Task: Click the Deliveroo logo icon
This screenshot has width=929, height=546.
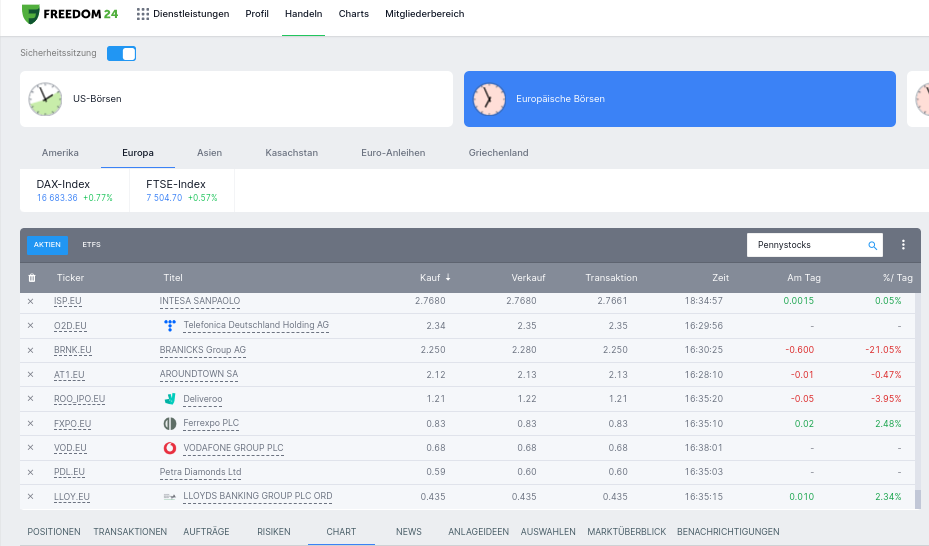Action: (170, 399)
